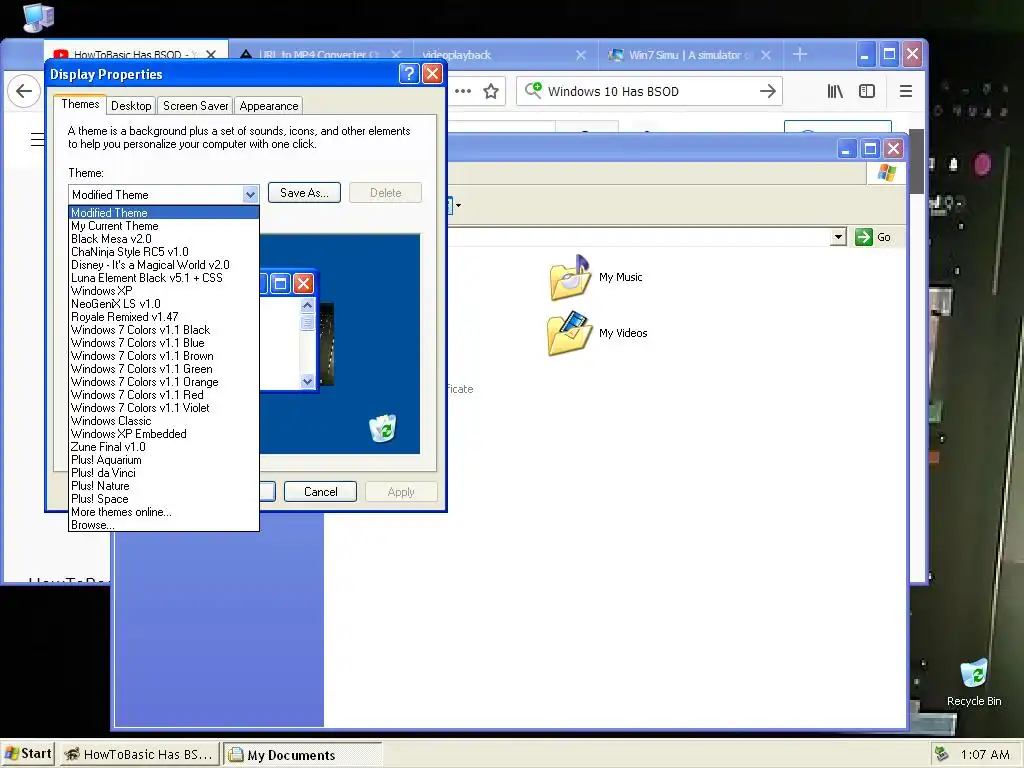This screenshot has height=768, width=1024.
Task: Choose Black Mesa v2.0 theme
Action: [164, 239]
